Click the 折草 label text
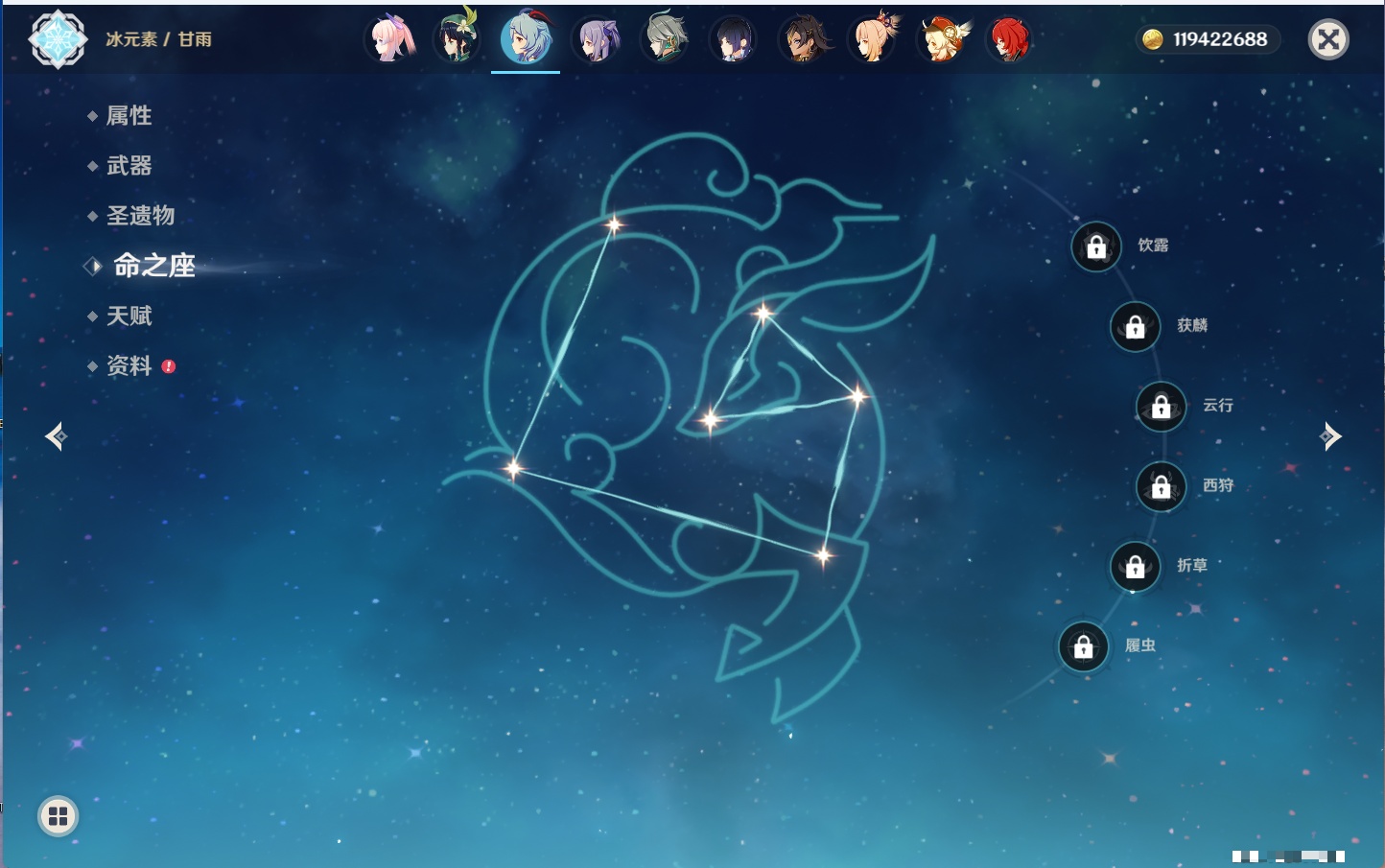 tap(1192, 565)
